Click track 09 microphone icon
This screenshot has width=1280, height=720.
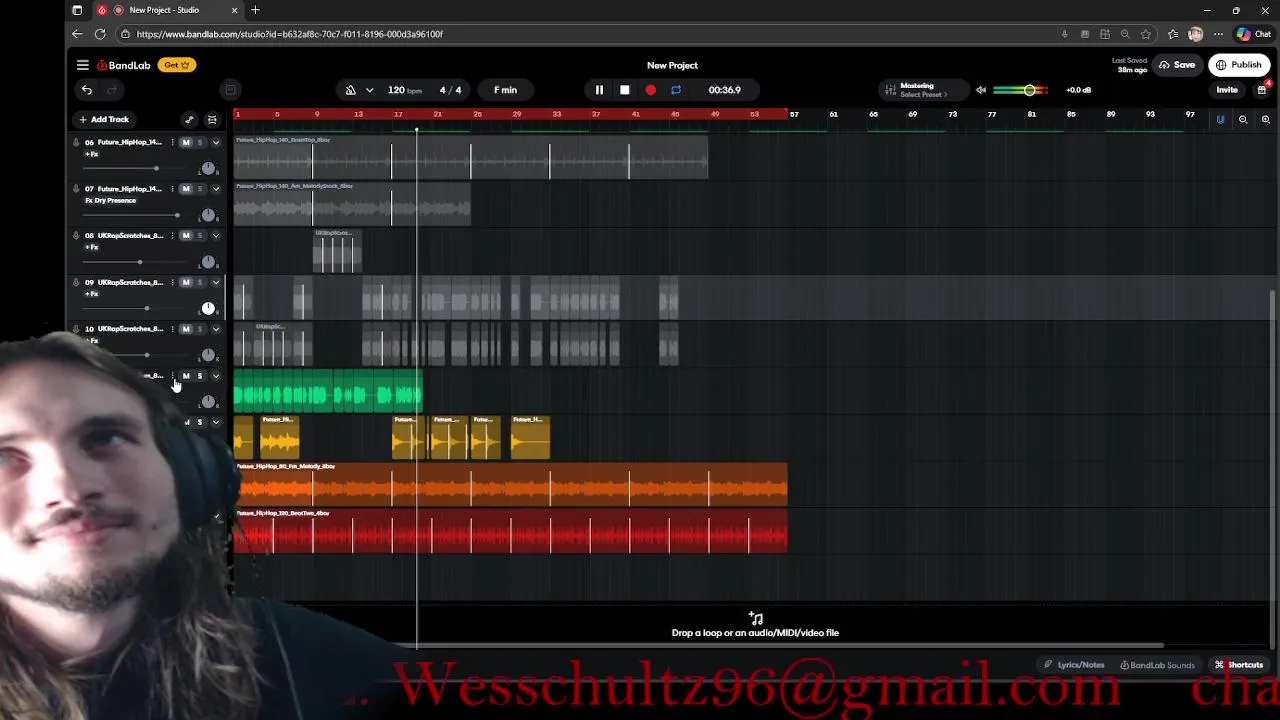point(76,283)
